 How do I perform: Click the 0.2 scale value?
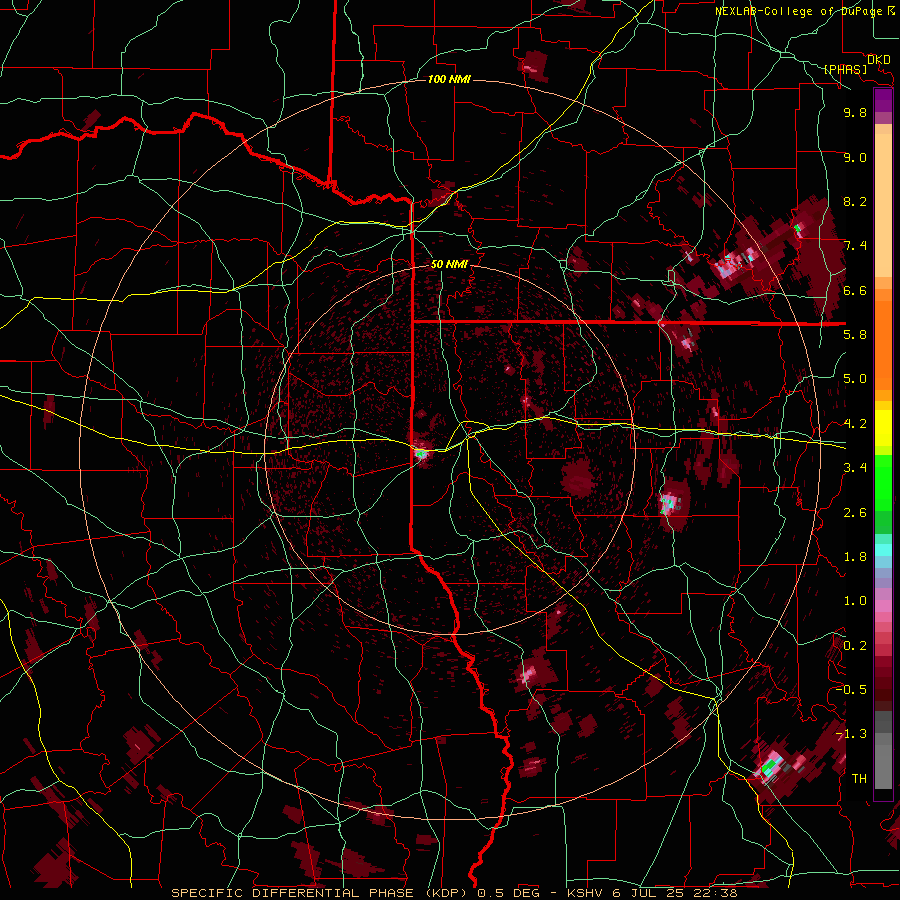pyautogui.click(x=855, y=646)
